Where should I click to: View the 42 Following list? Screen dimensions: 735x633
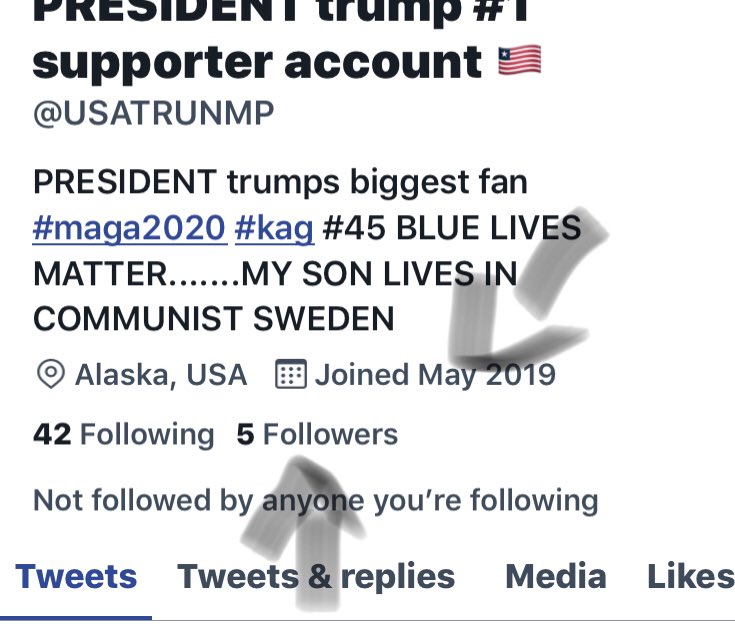(124, 434)
